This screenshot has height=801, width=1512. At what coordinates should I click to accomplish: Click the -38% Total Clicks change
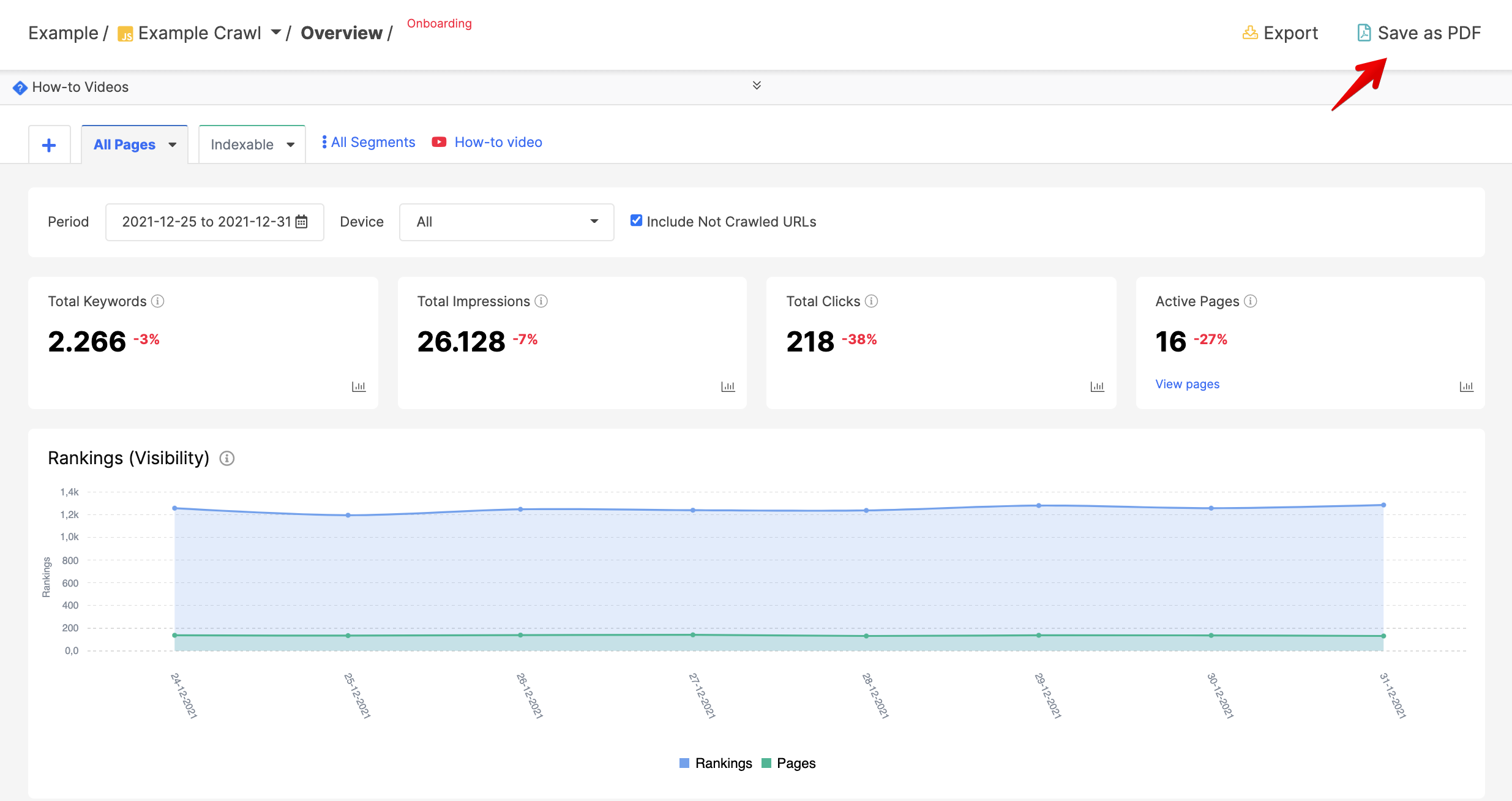[859, 339]
